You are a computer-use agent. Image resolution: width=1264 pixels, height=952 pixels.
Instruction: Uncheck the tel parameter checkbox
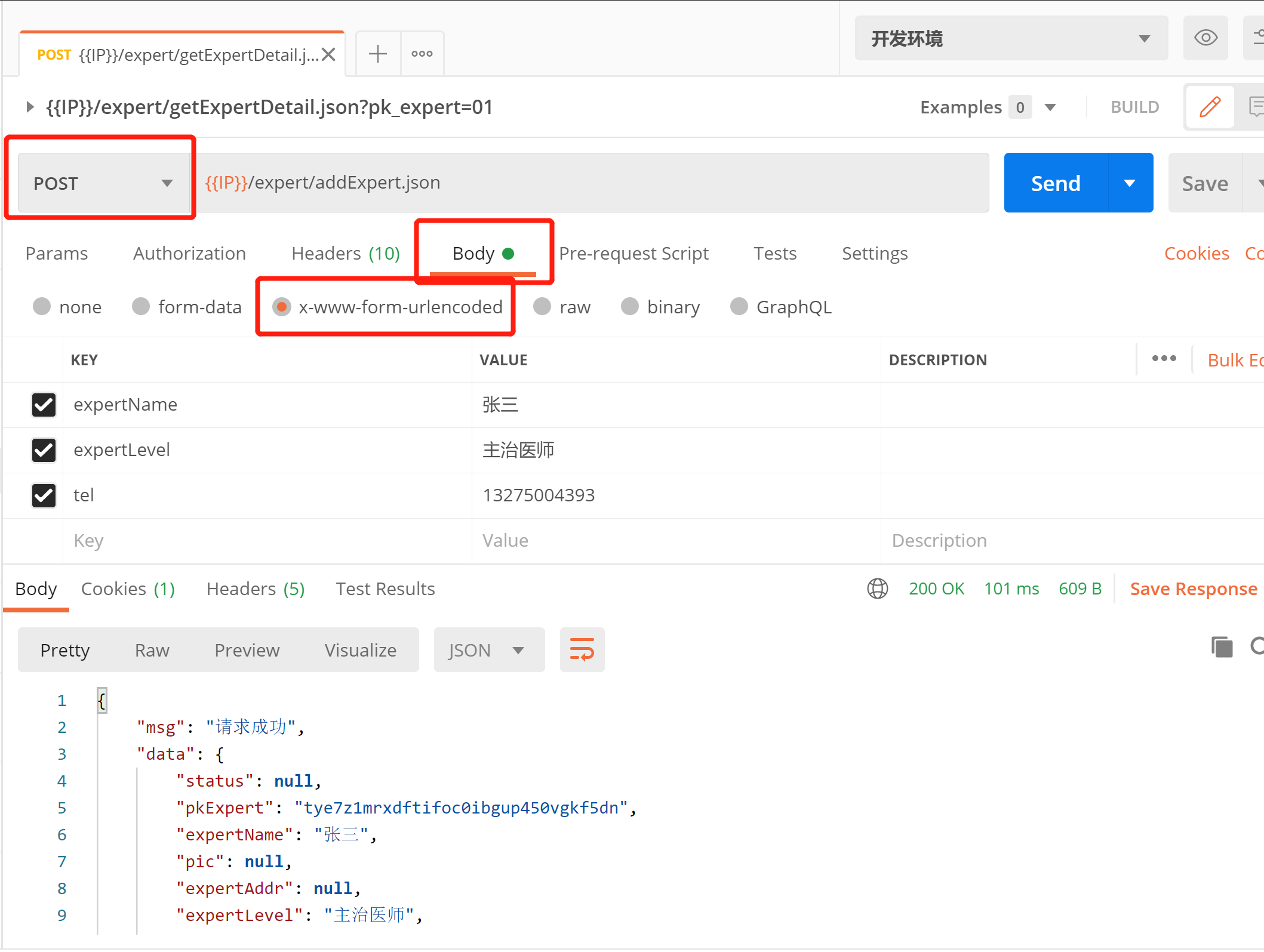44,495
